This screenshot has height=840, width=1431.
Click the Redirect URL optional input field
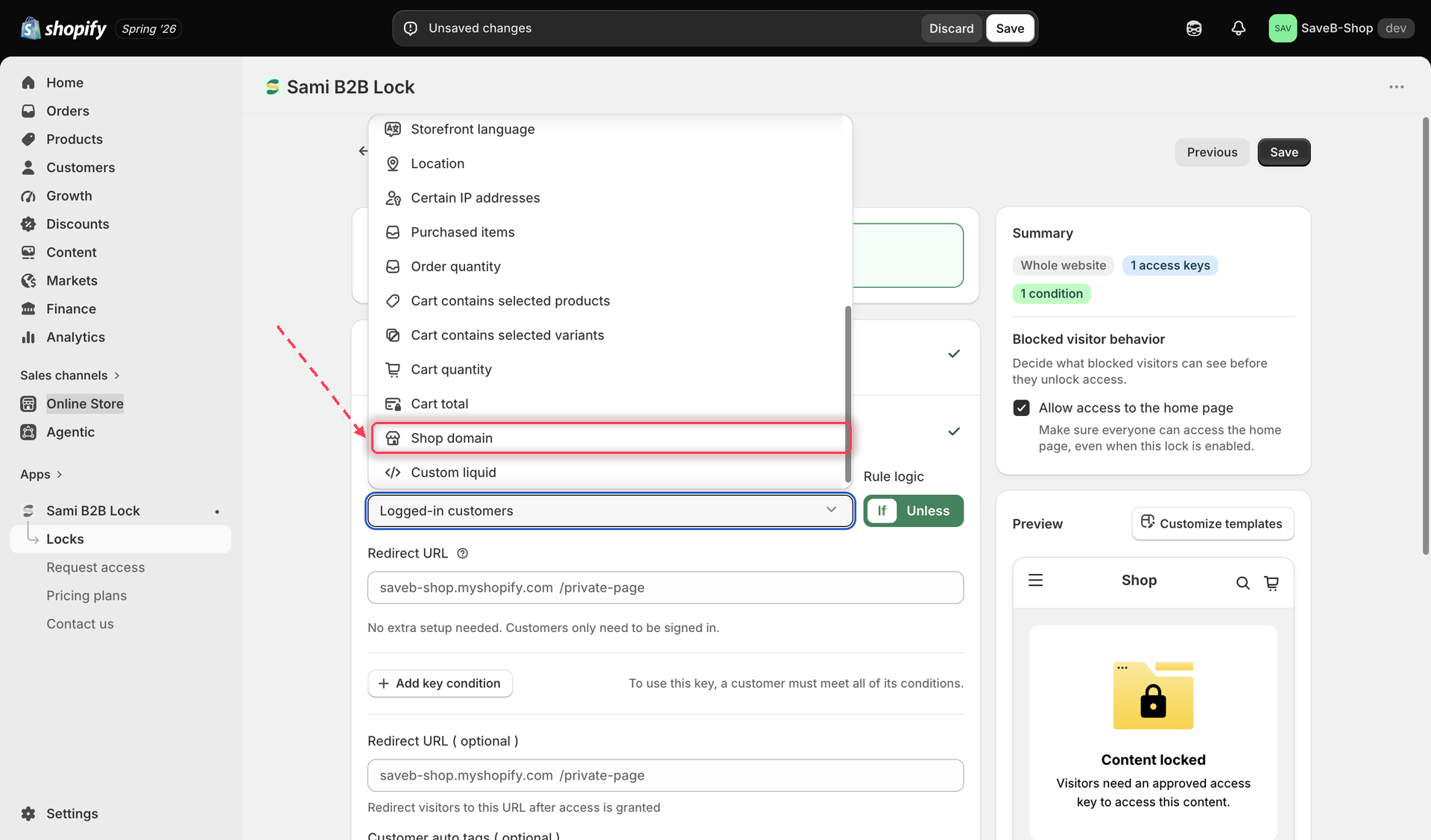665,775
